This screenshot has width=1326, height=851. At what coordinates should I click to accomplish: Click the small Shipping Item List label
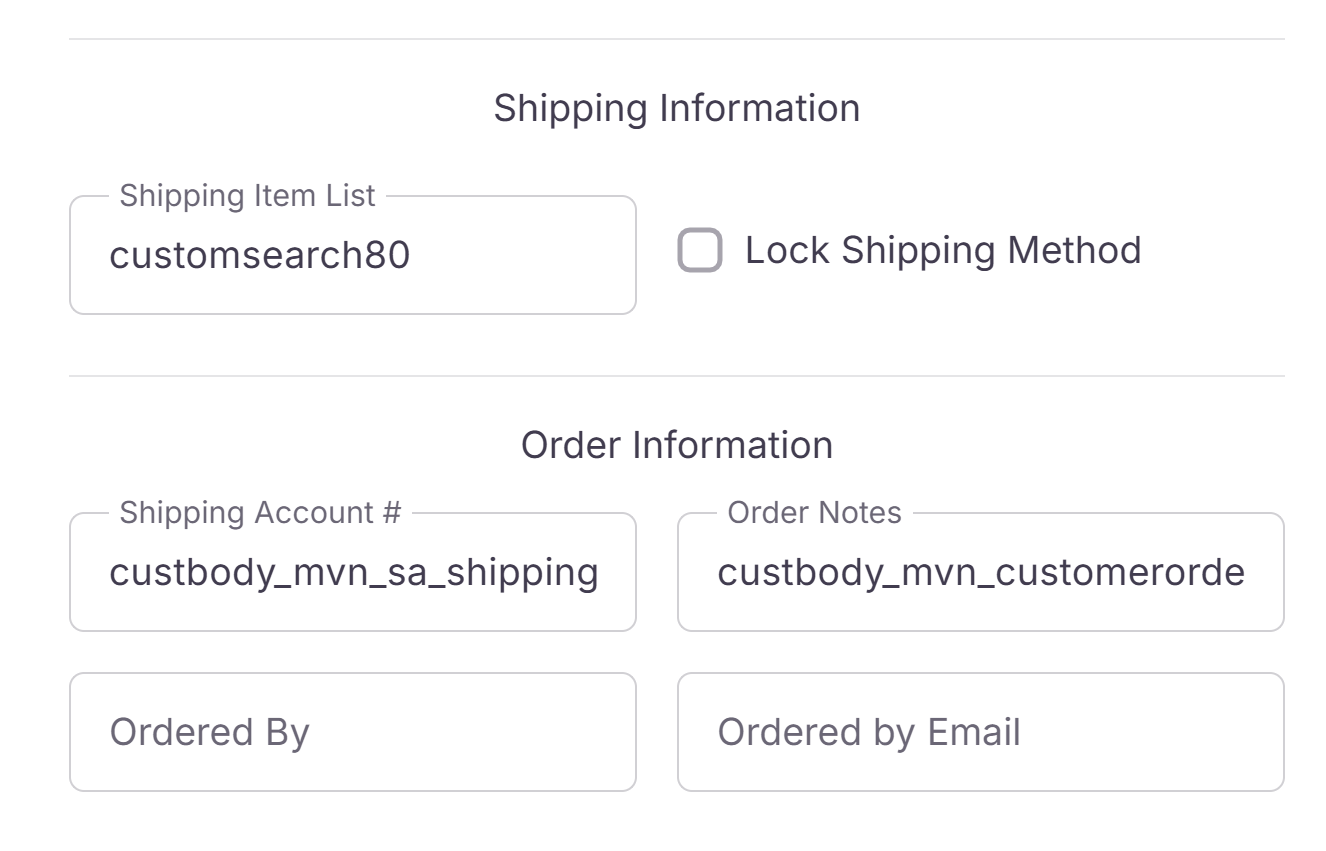(247, 196)
